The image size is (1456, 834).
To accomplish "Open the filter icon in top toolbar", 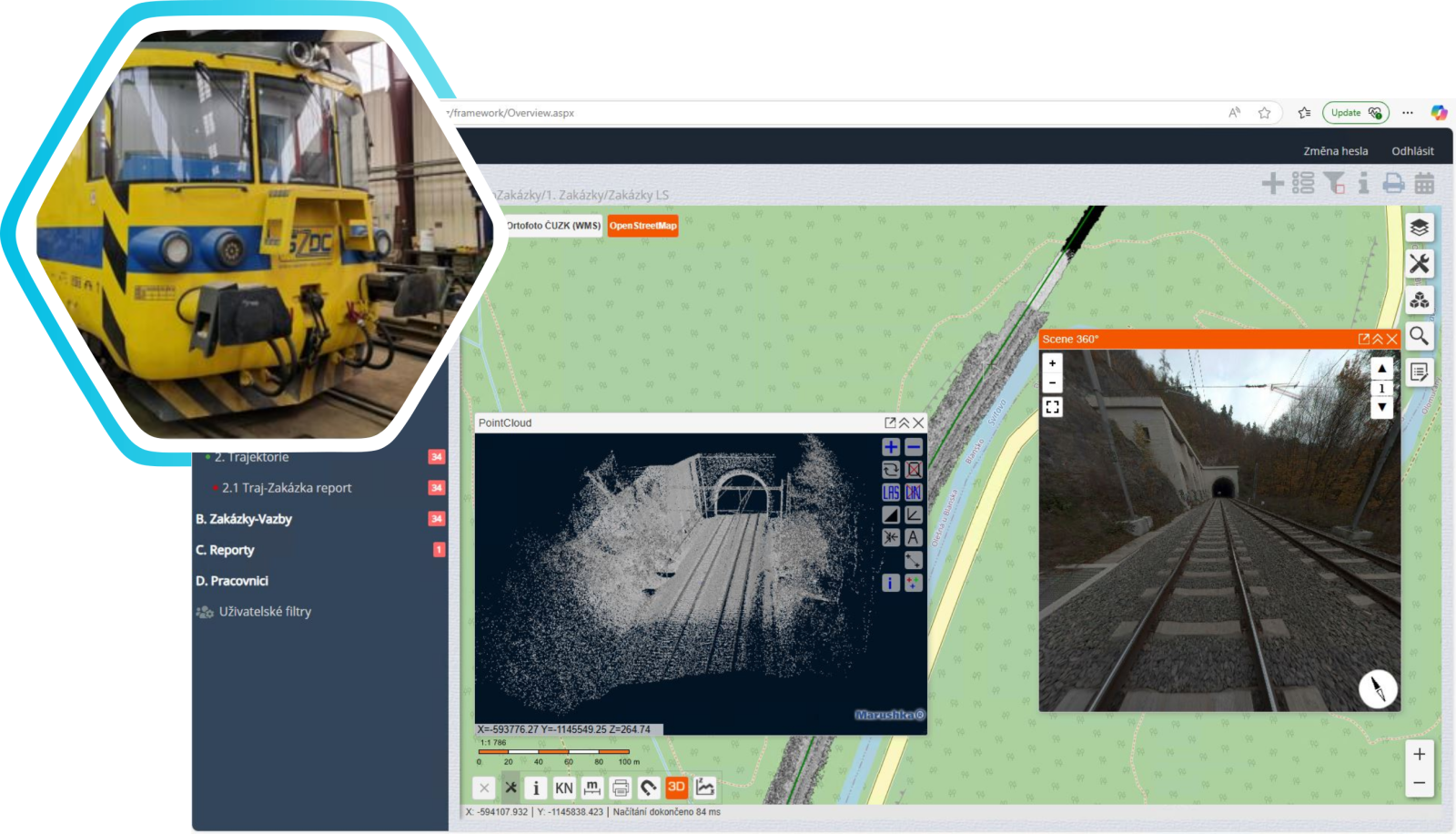I will click(x=1334, y=183).
